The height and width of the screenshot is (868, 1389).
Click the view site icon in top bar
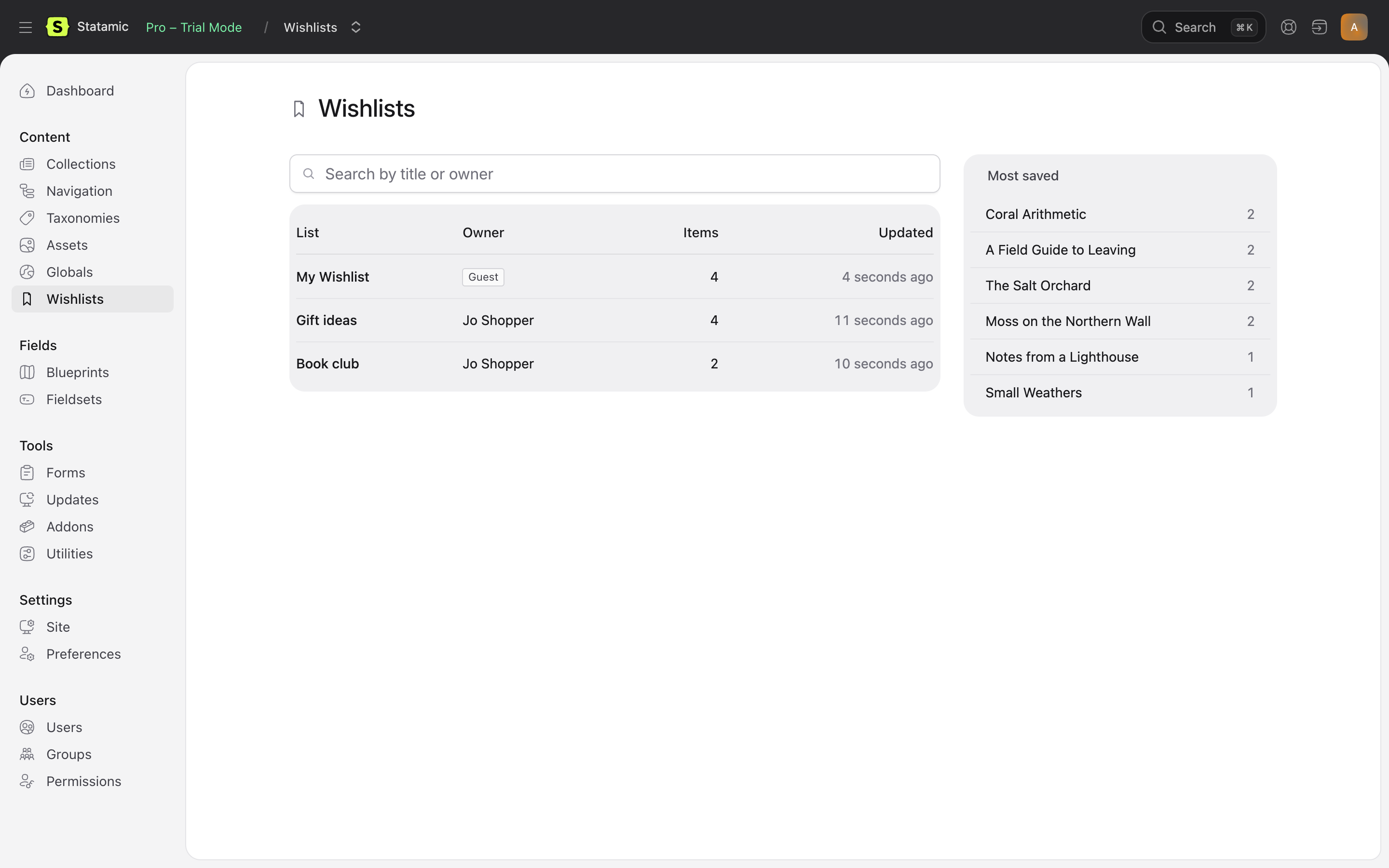1319,27
